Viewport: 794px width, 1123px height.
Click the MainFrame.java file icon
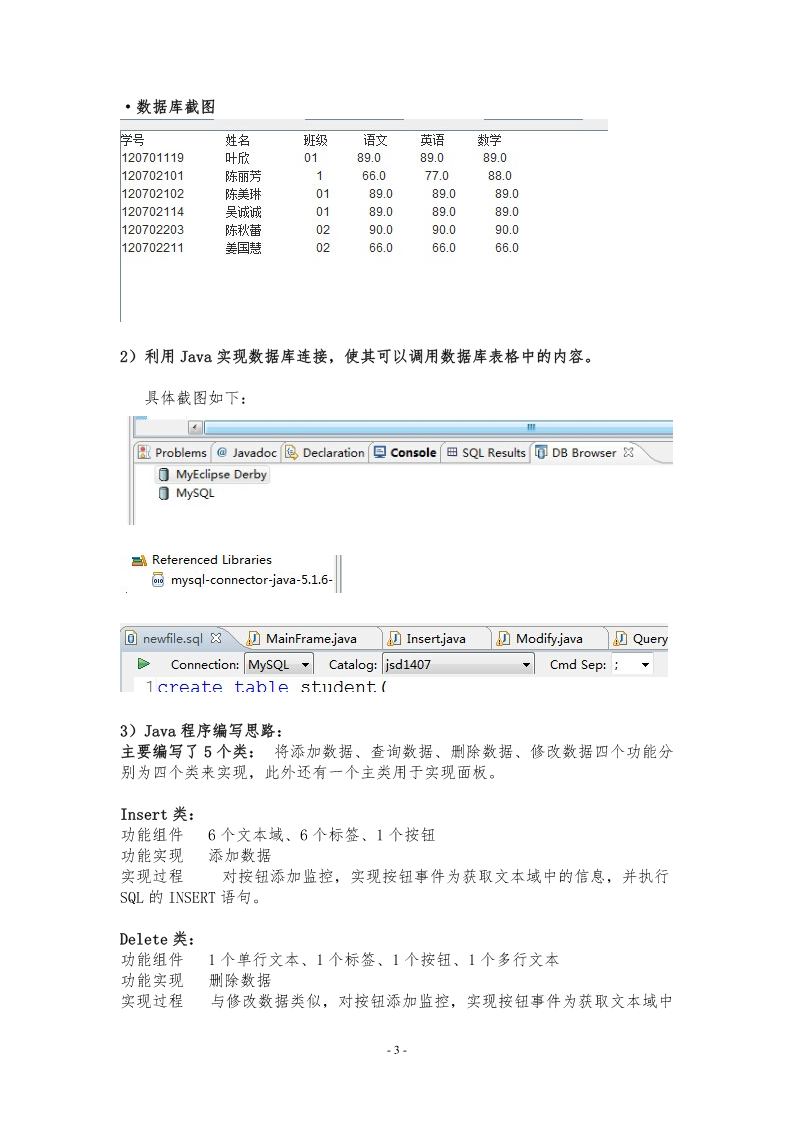click(253, 638)
